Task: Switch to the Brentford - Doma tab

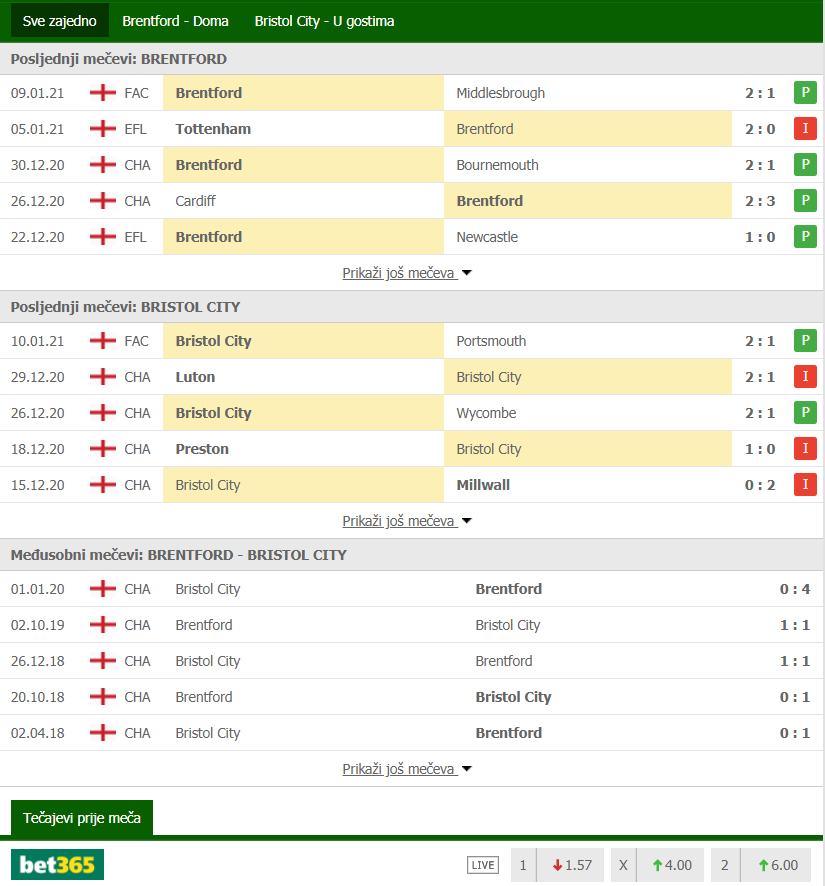Action: [x=175, y=21]
